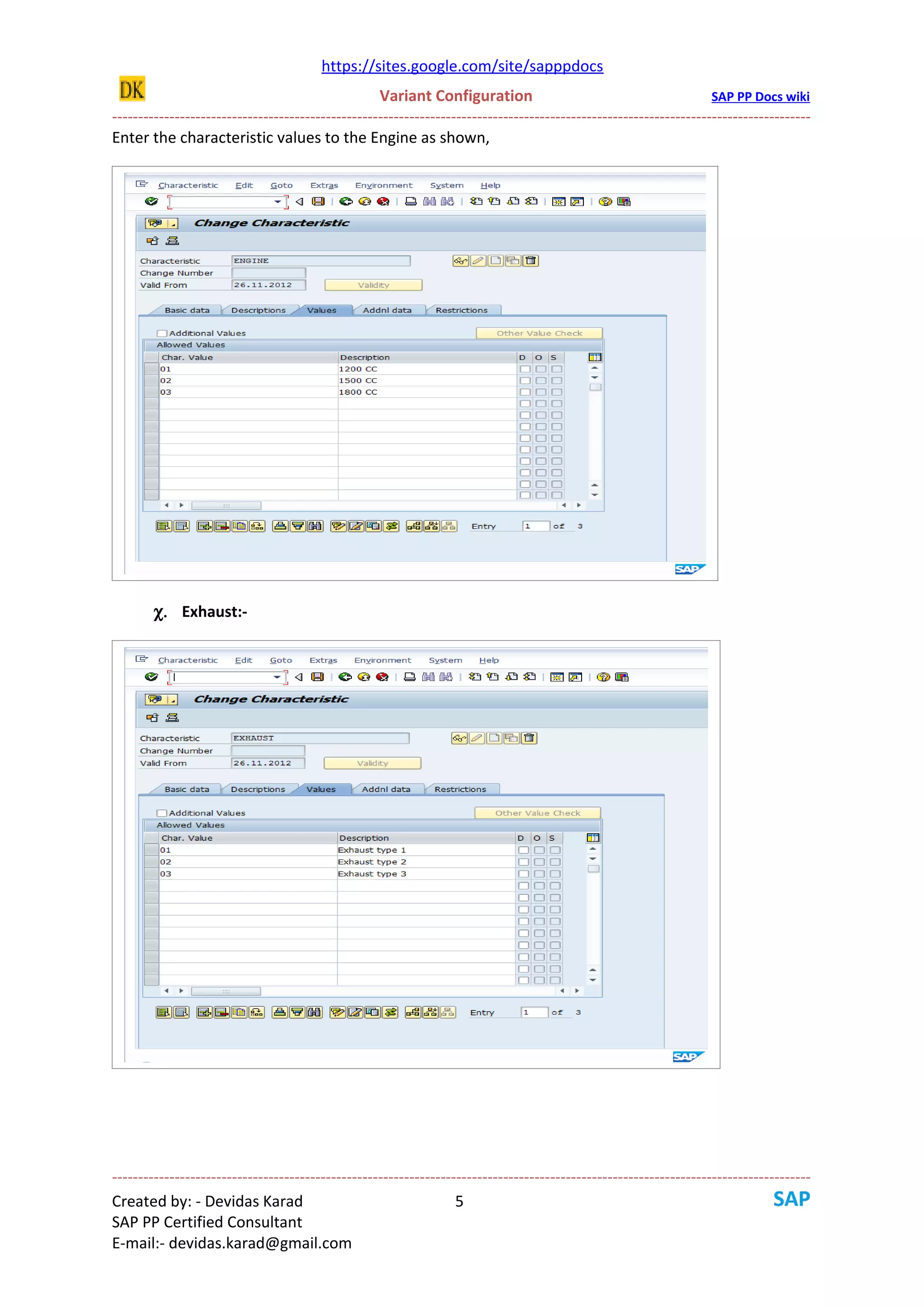Click the red Cancel icon in ENGINE window

(x=383, y=202)
